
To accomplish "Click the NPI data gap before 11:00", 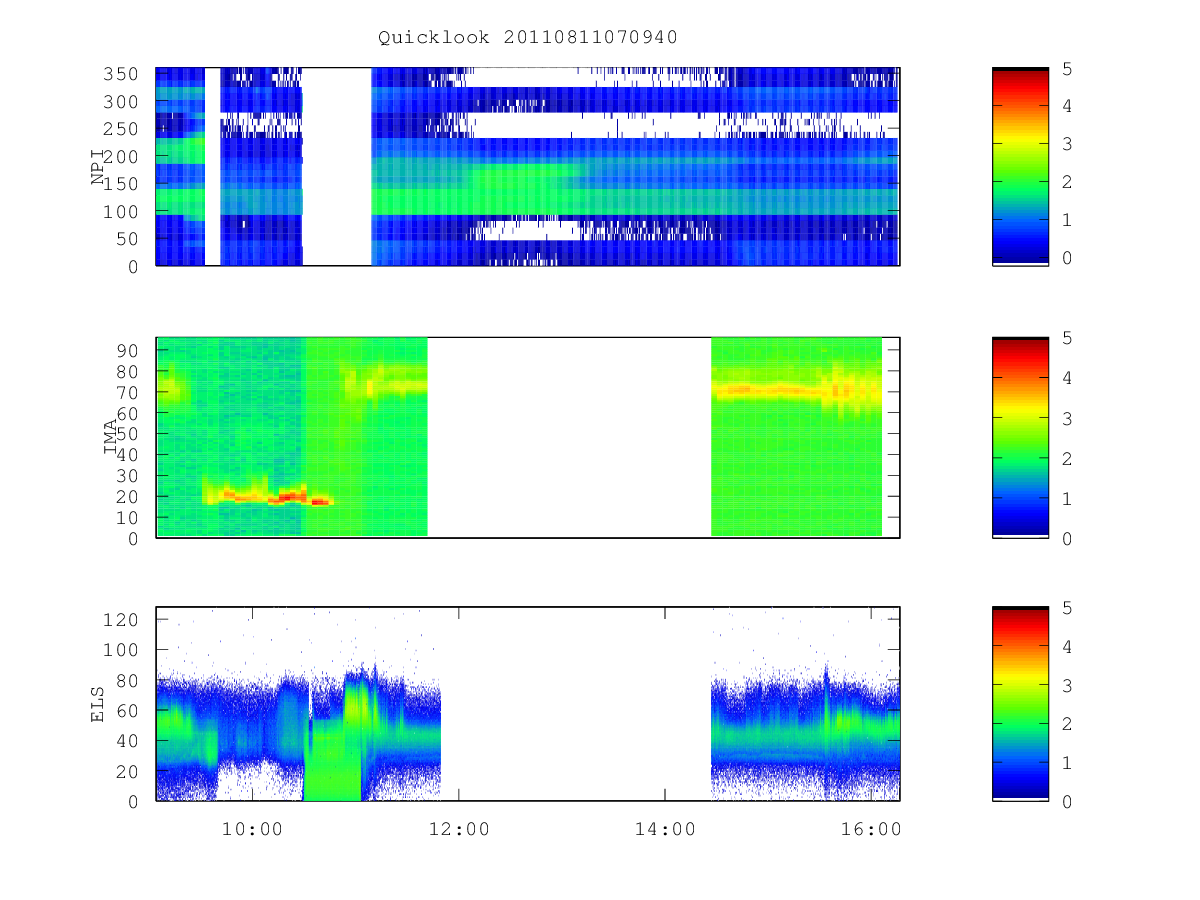I will click(x=337, y=166).
